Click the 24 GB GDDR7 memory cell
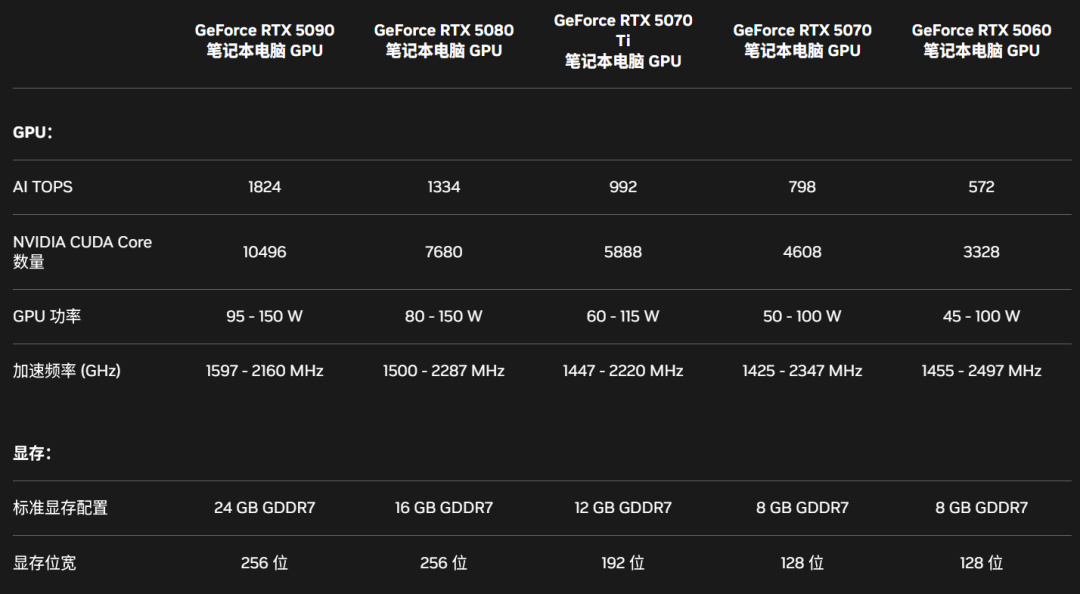 [x=264, y=508]
